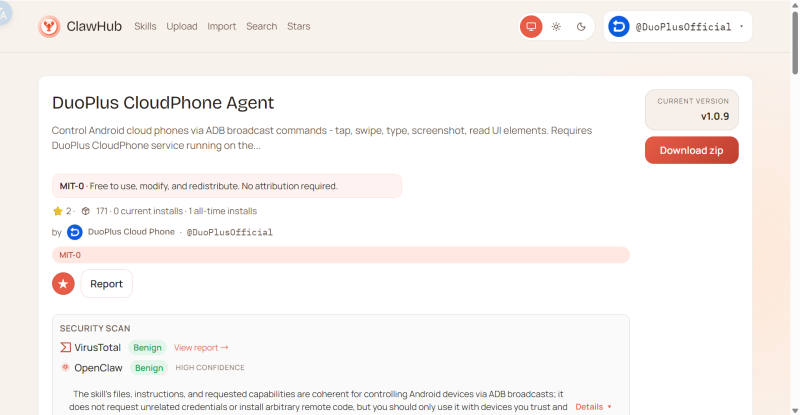Open the VirusTotal View report link
The width and height of the screenshot is (800, 415).
(x=201, y=348)
